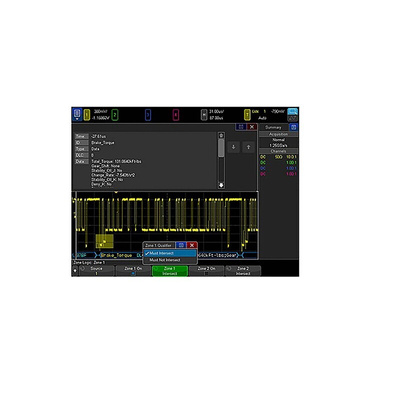This screenshot has width=400, height=400.
Task: Click layout icon of decode details dialog
Action: (241, 127)
